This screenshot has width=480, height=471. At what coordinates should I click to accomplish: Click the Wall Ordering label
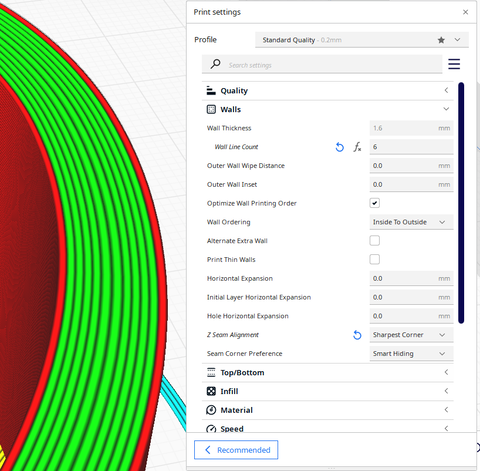(228, 222)
